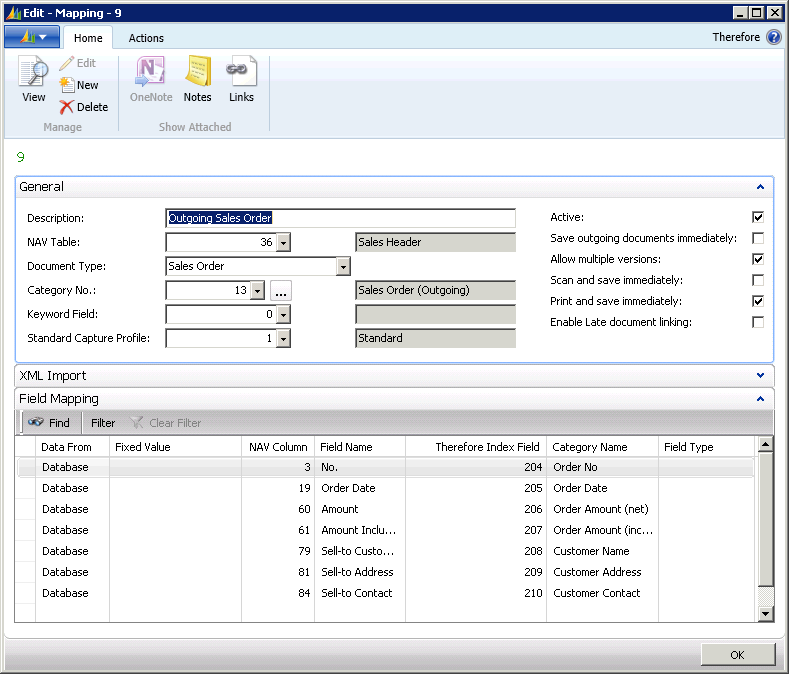This screenshot has height=674, width=789.
Task: Enable Late document linking checkbox
Action: 758,322
